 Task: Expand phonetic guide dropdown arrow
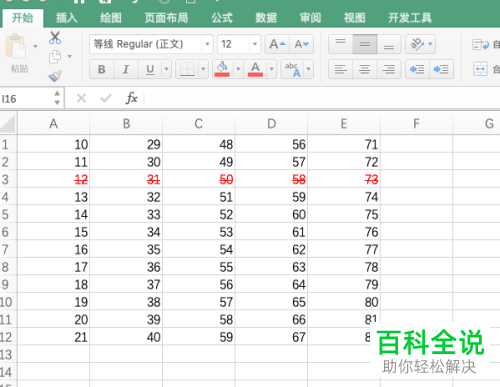pyautogui.click(x=309, y=69)
